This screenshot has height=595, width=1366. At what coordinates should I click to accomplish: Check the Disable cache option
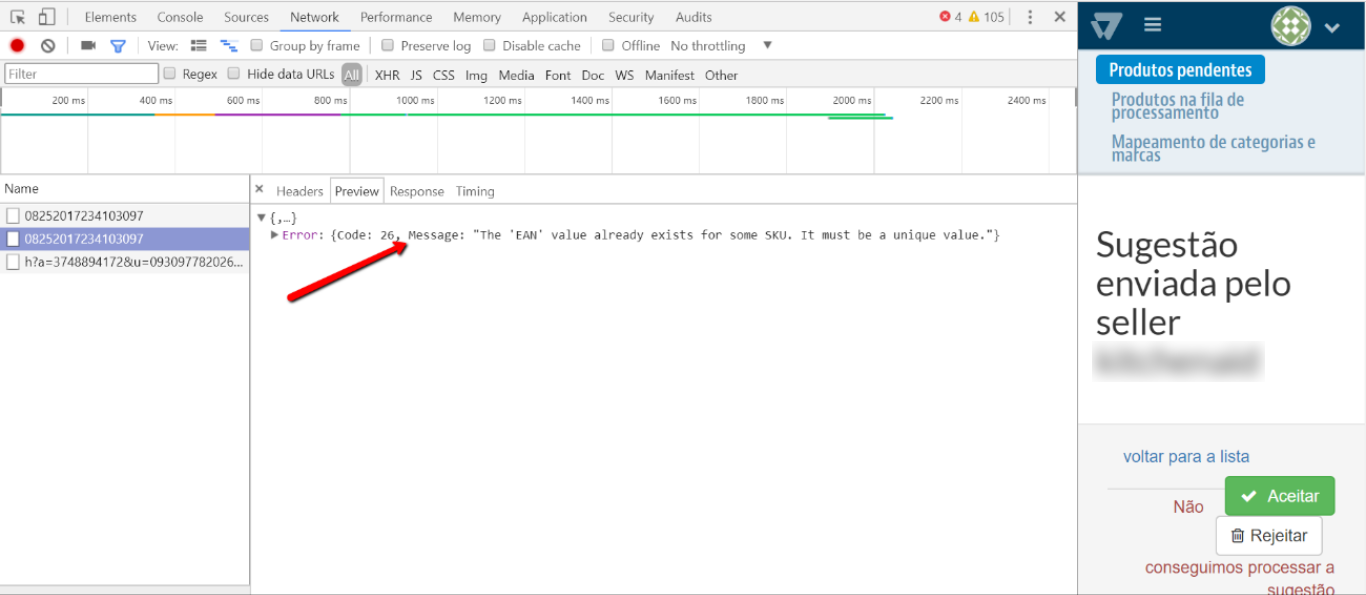click(490, 46)
